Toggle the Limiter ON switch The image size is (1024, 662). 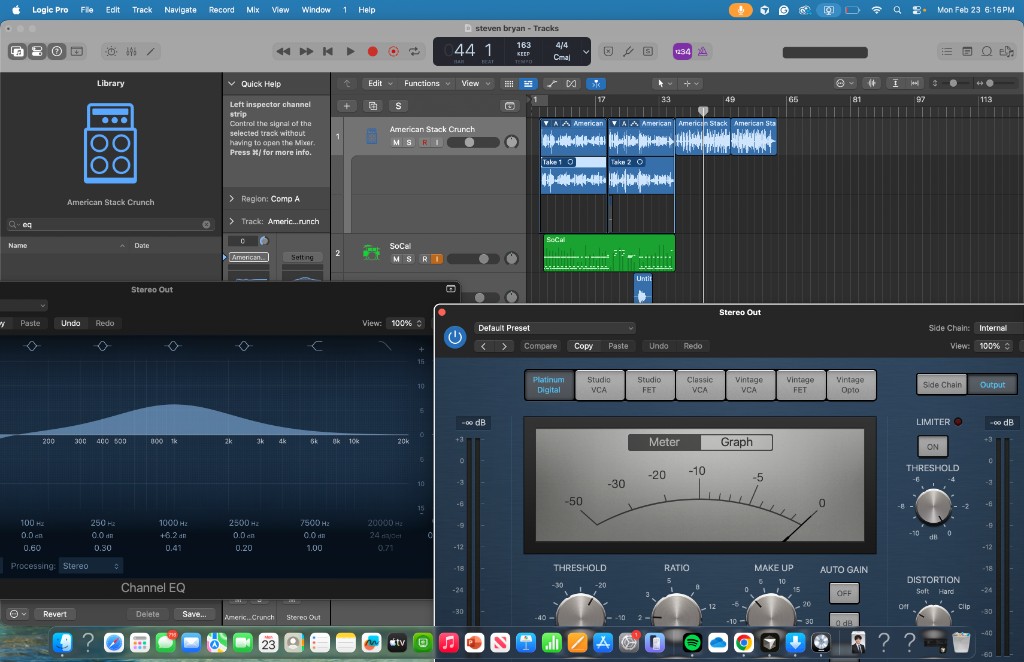tap(932, 446)
